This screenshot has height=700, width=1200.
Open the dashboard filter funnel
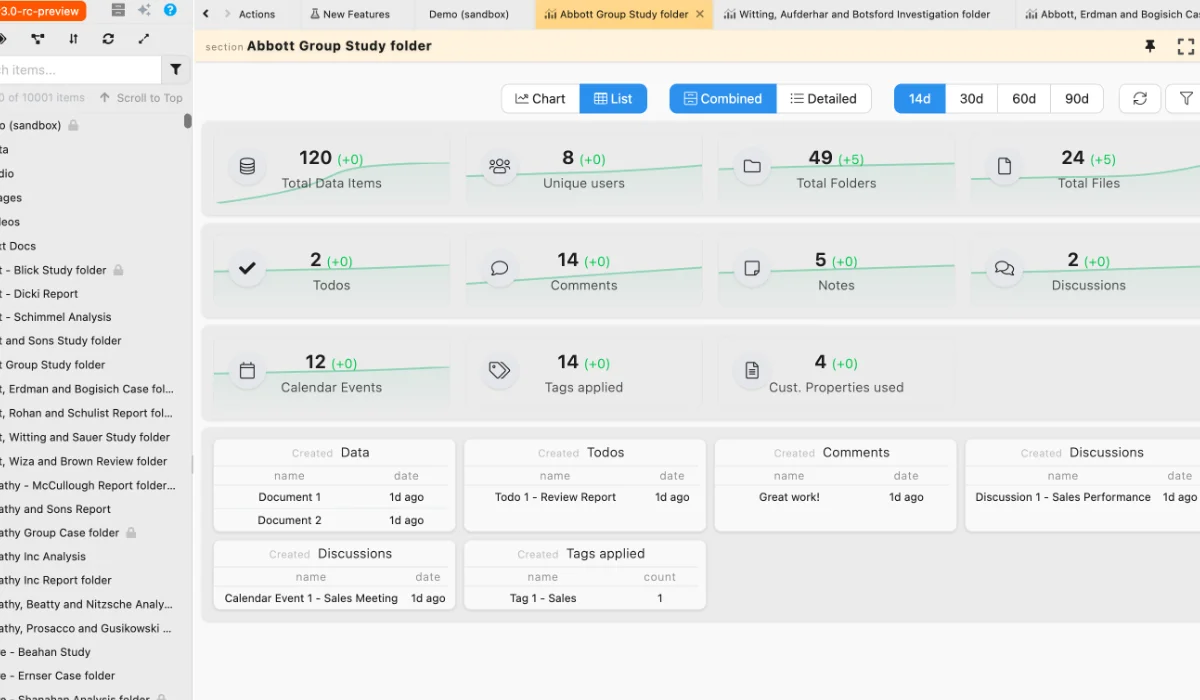click(1186, 99)
